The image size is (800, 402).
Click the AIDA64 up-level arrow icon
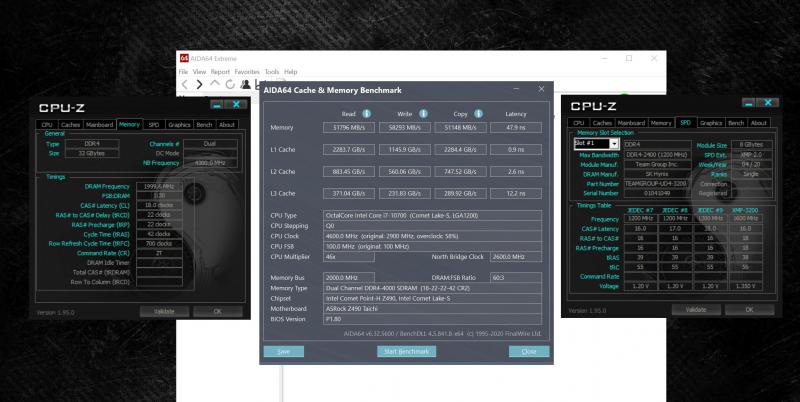click(x=214, y=85)
